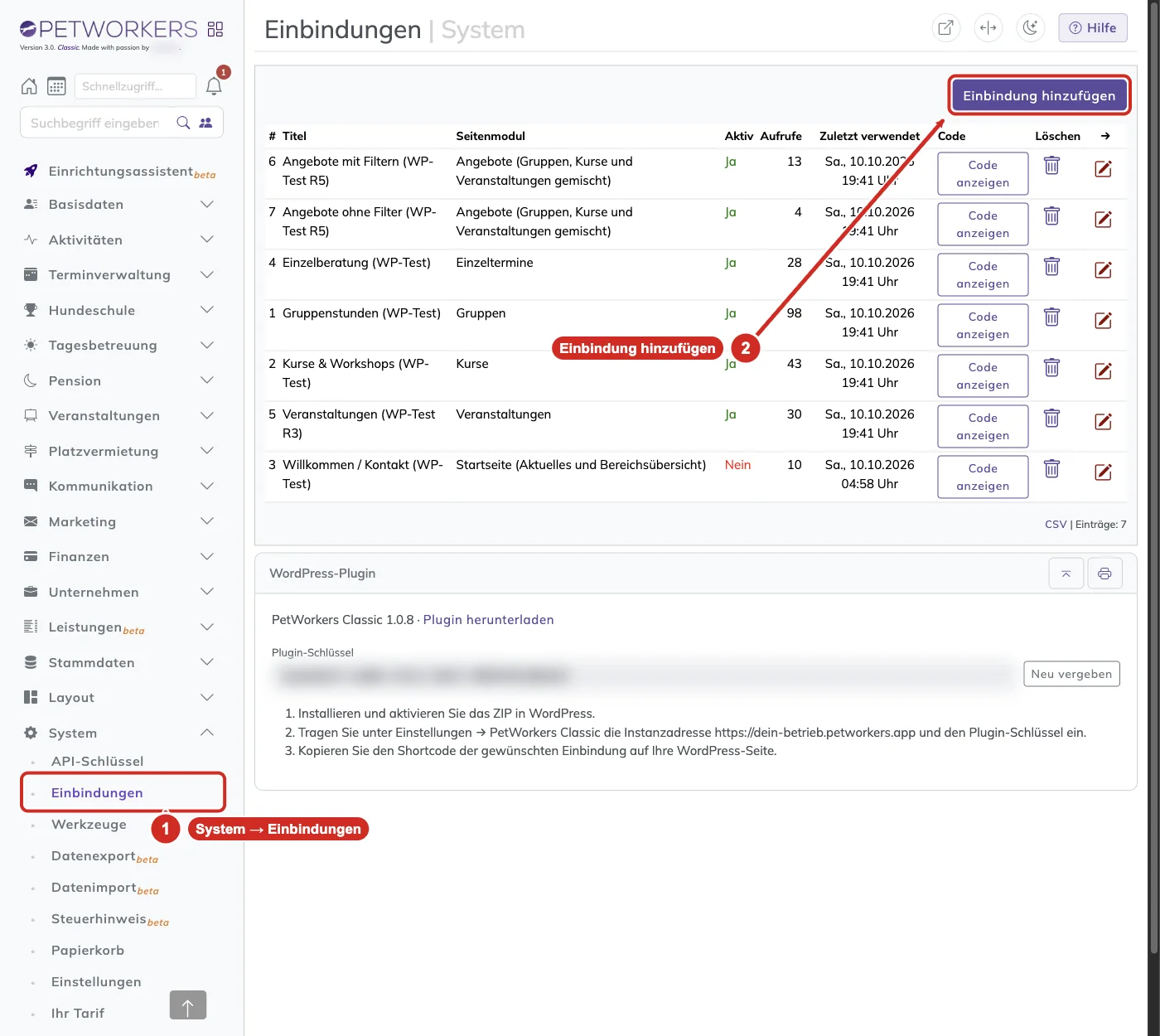Delete the Einzelberatung (WP-Test) embedding
This screenshot has height=1036, width=1160.
(x=1051, y=267)
